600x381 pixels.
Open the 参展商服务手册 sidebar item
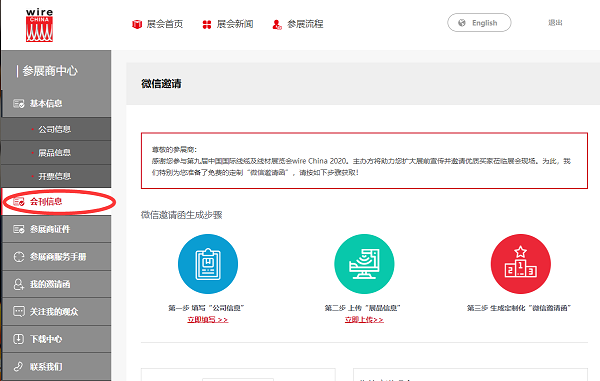(x=57, y=257)
